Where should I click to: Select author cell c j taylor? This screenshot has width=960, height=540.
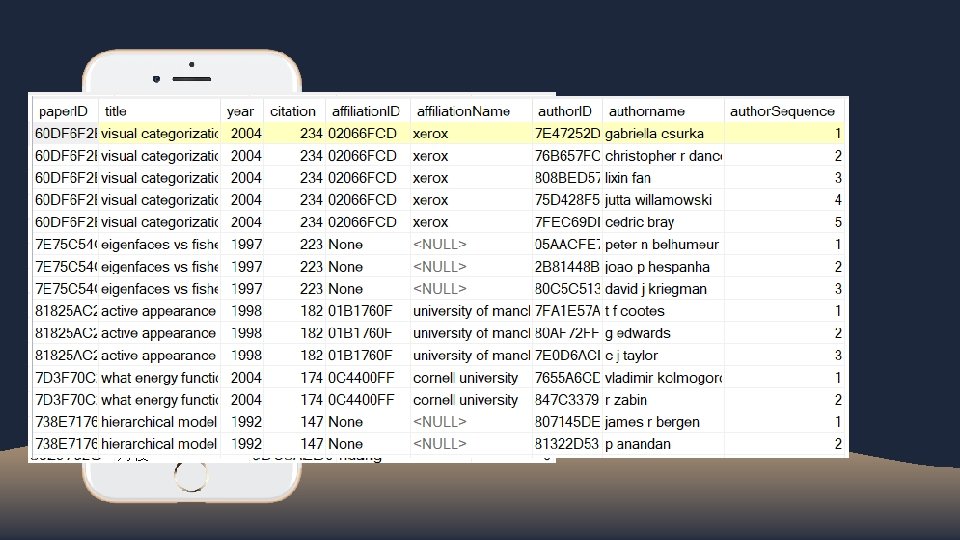click(x=663, y=355)
